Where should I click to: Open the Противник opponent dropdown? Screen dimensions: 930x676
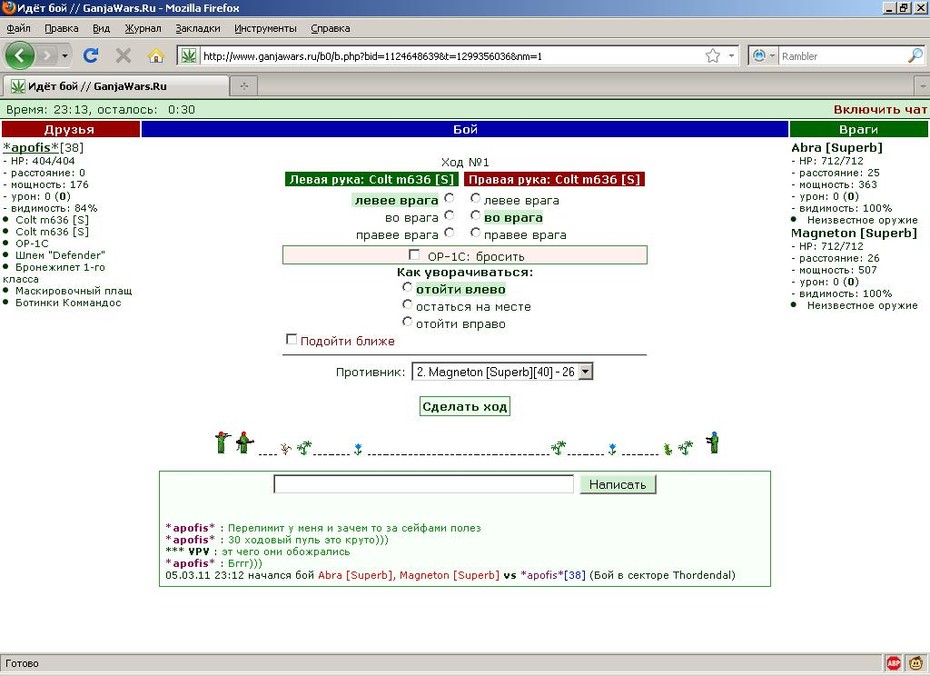pos(502,372)
